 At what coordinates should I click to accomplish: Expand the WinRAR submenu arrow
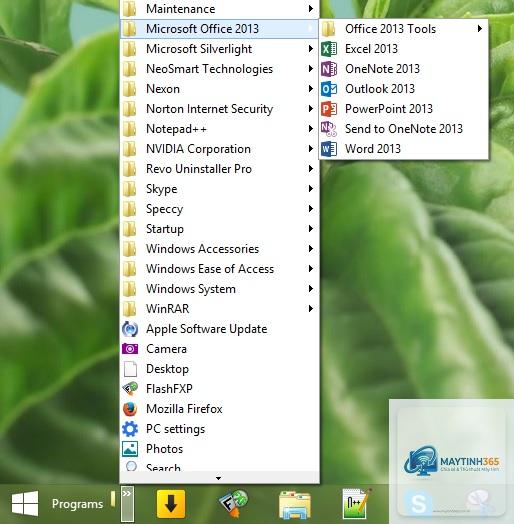coord(311,309)
